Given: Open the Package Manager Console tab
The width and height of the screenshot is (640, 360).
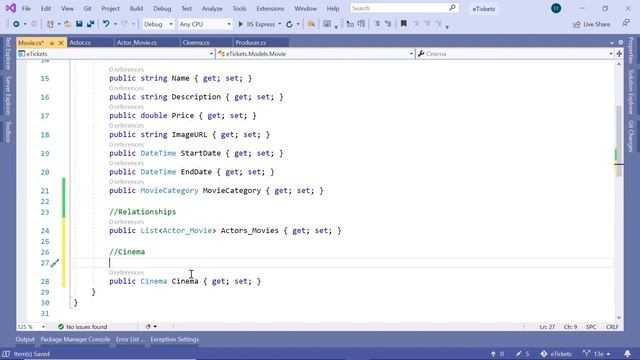Looking at the screenshot, I should 75,340.
